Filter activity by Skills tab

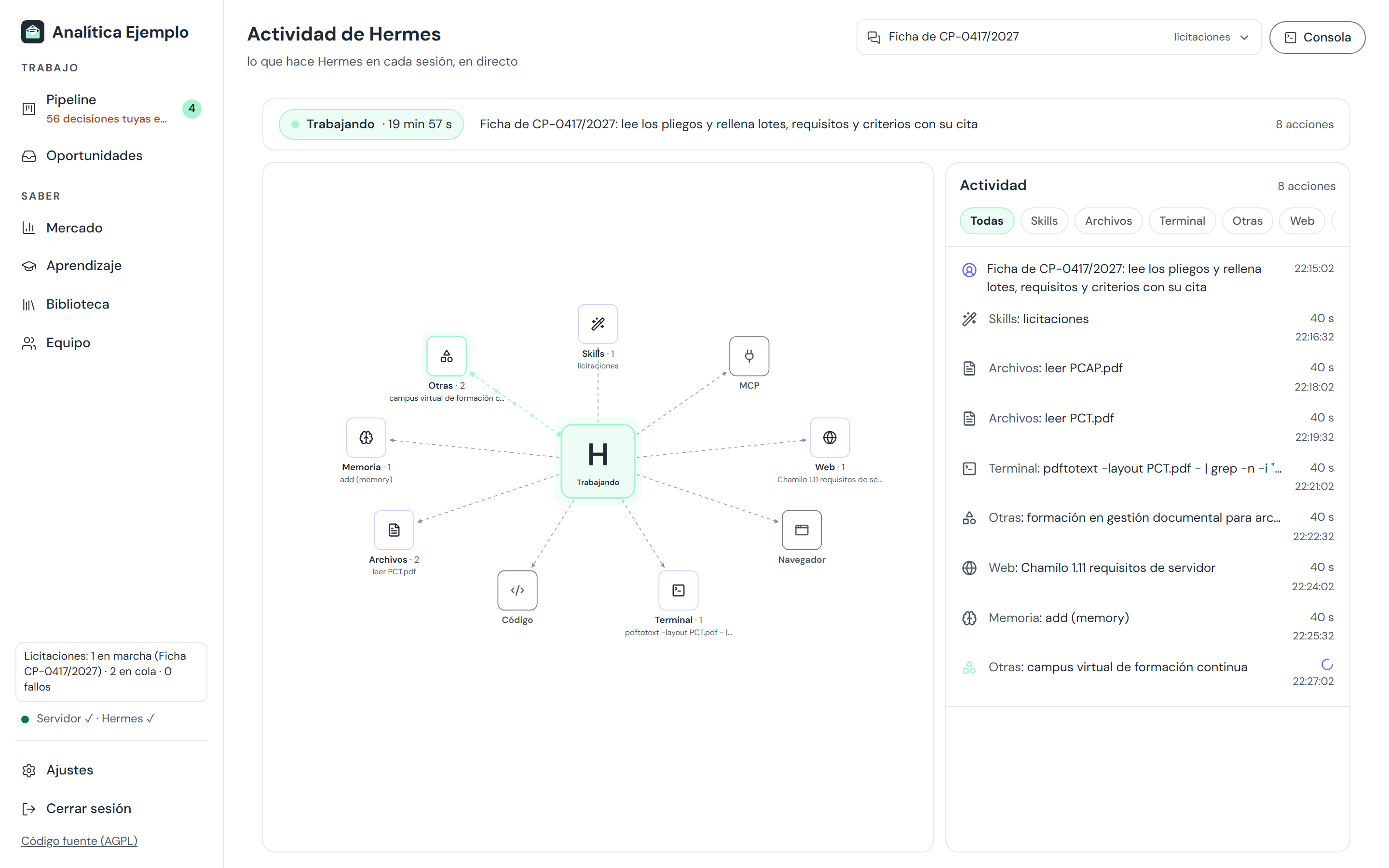1044,221
